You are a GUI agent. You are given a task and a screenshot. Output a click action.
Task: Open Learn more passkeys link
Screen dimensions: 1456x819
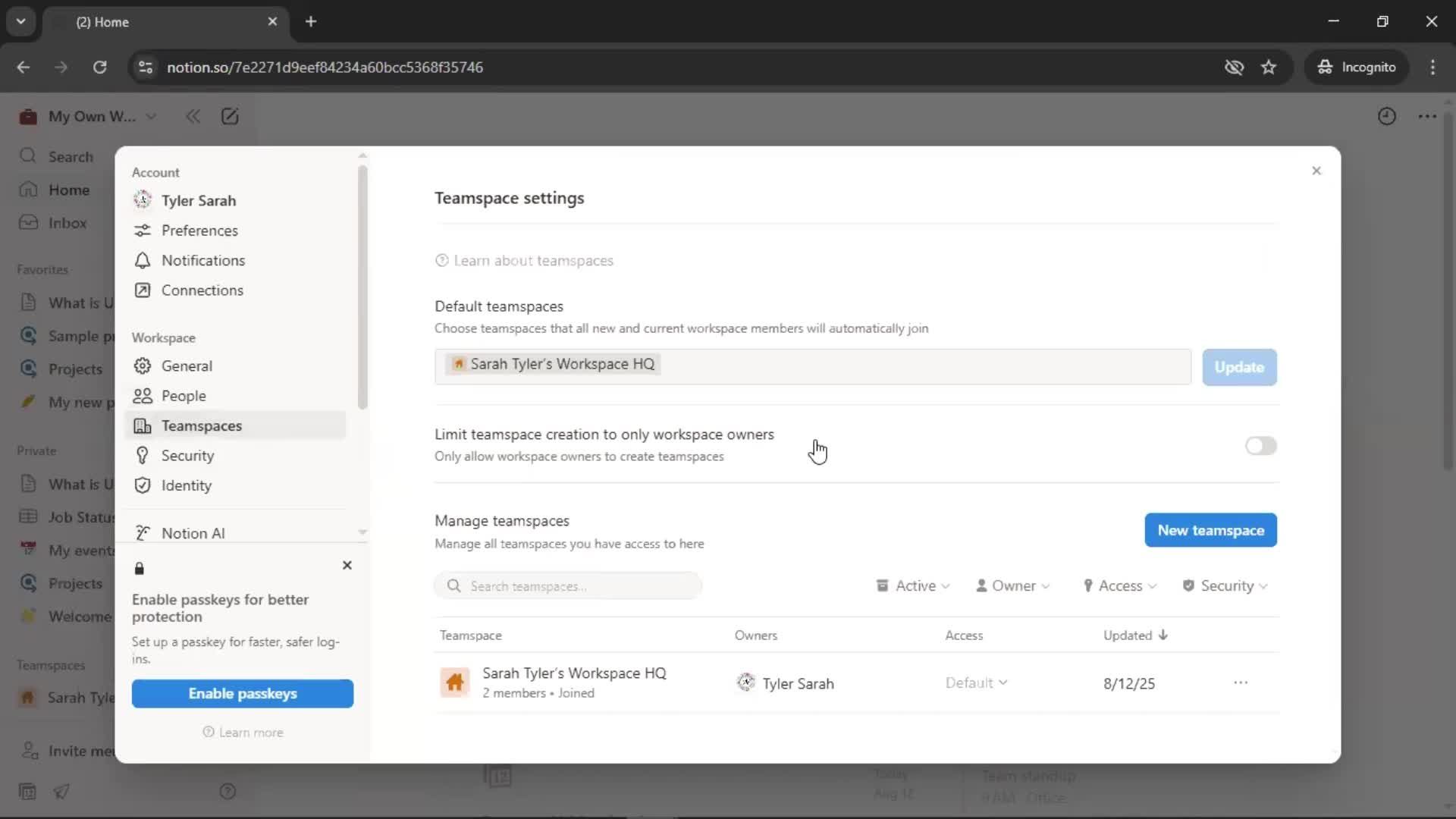[243, 733]
